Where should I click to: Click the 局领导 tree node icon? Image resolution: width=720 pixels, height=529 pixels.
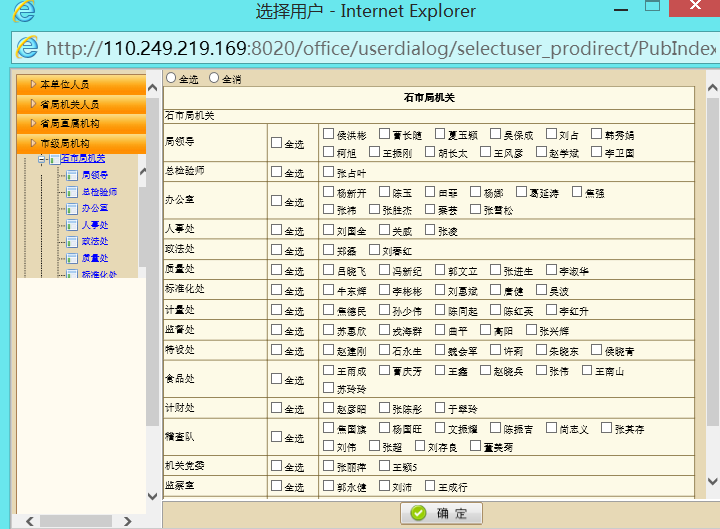point(72,176)
